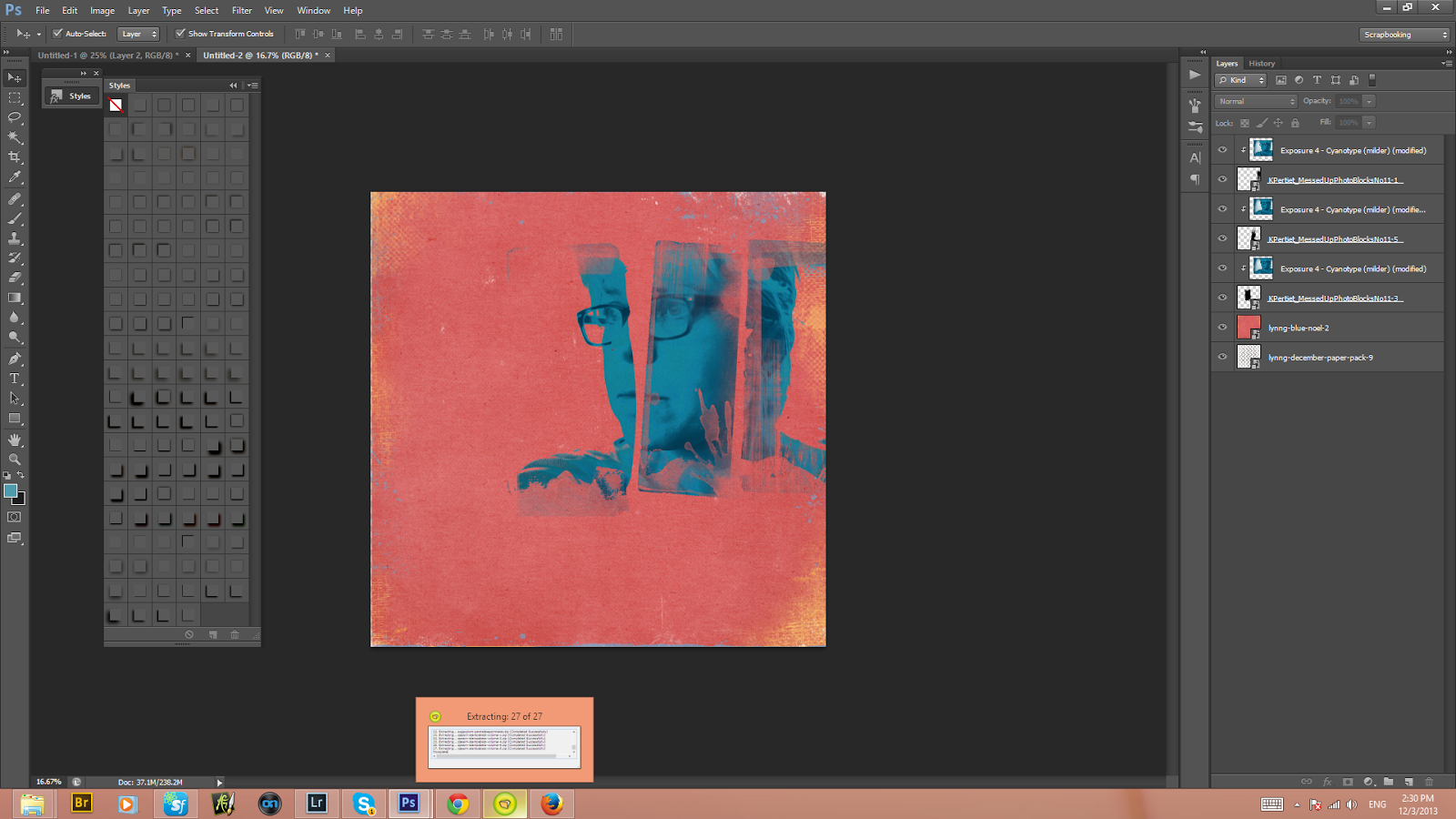1456x819 pixels.
Task: Open the Styles panel flyout menu
Action: pos(253,86)
